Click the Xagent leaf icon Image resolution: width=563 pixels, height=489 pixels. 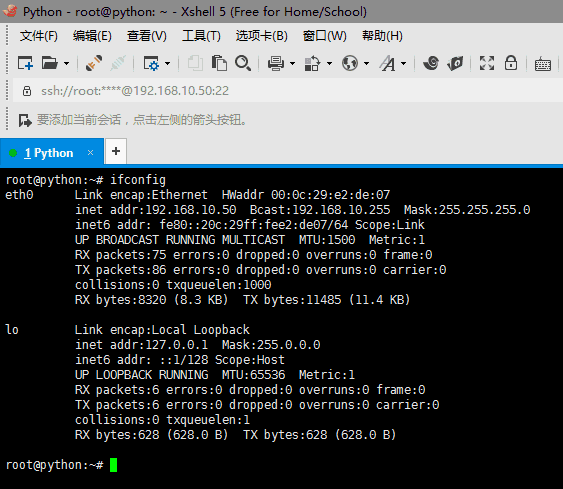455,64
